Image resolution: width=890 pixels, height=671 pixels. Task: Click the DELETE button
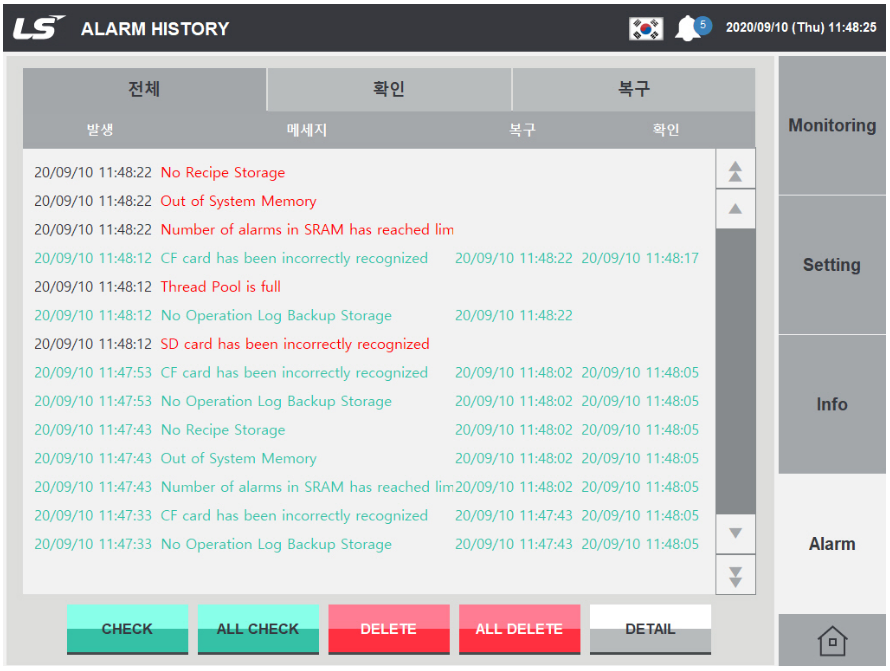click(x=389, y=629)
